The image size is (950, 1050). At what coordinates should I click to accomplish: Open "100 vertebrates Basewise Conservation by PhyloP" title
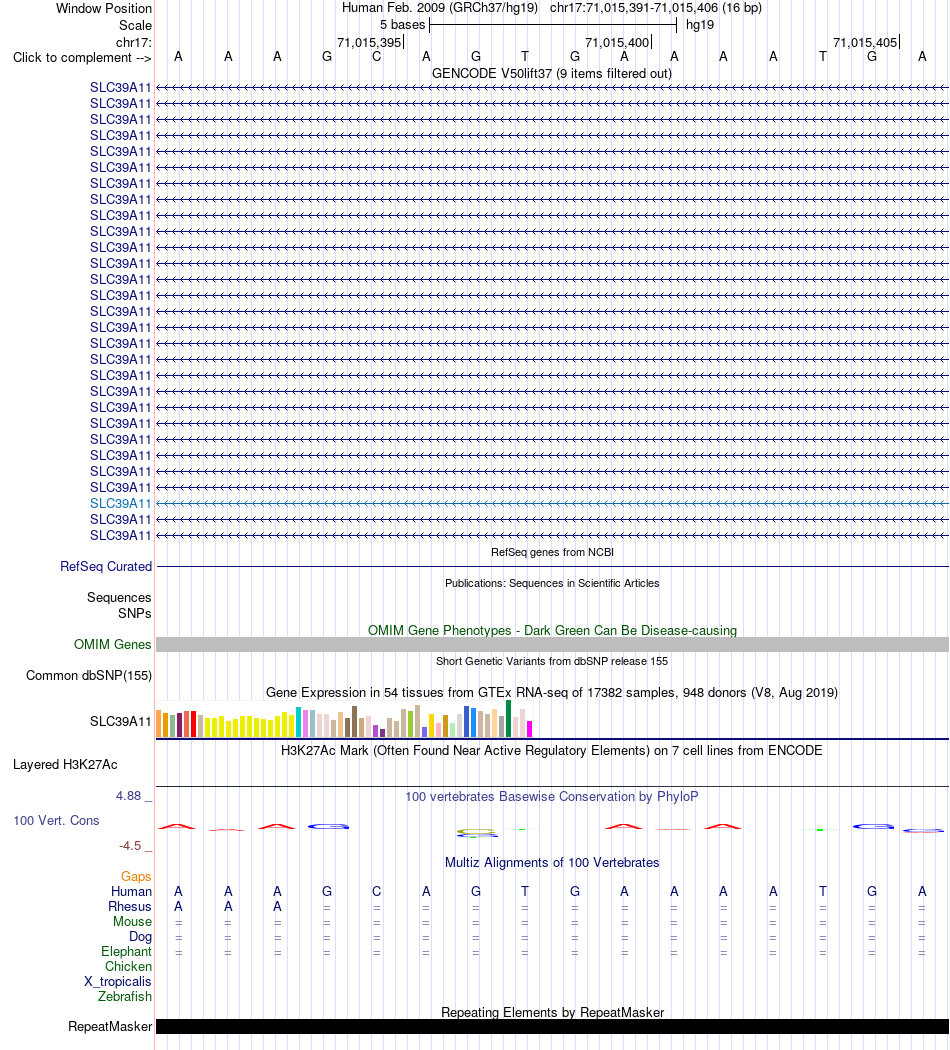pyautogui.click(x=552, y=796)
